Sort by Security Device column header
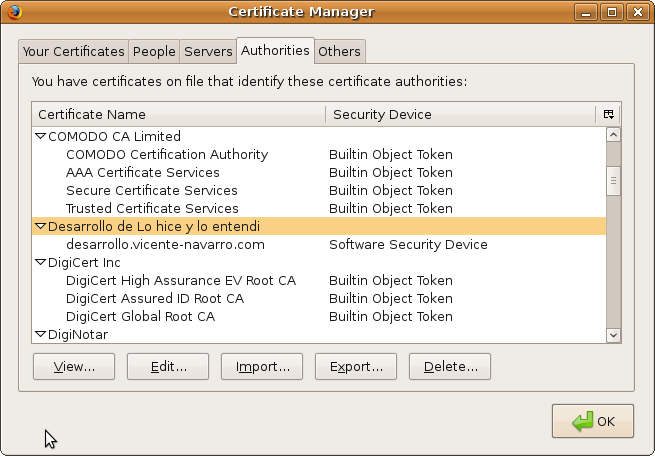 461,114
